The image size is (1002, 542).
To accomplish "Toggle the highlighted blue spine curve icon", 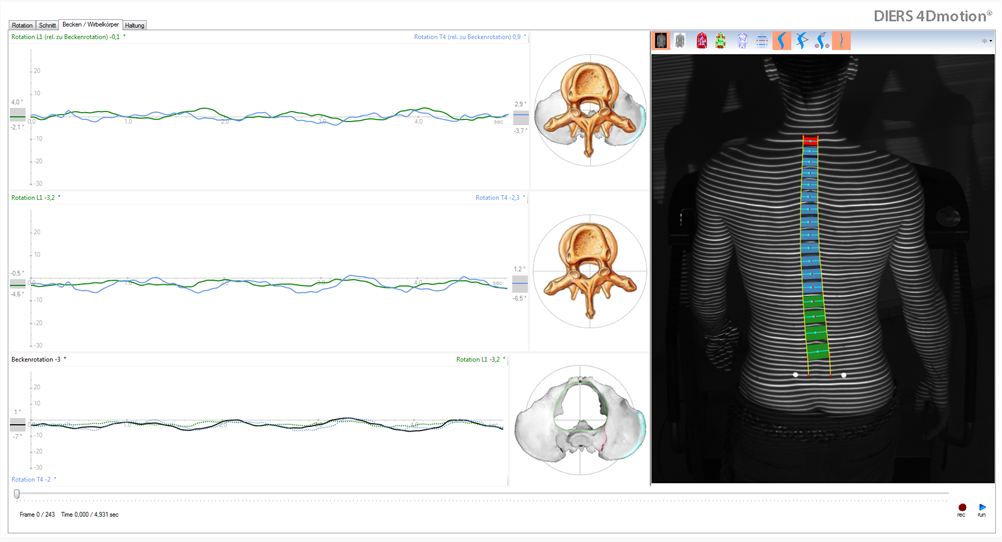I will [x=782, y=41].
